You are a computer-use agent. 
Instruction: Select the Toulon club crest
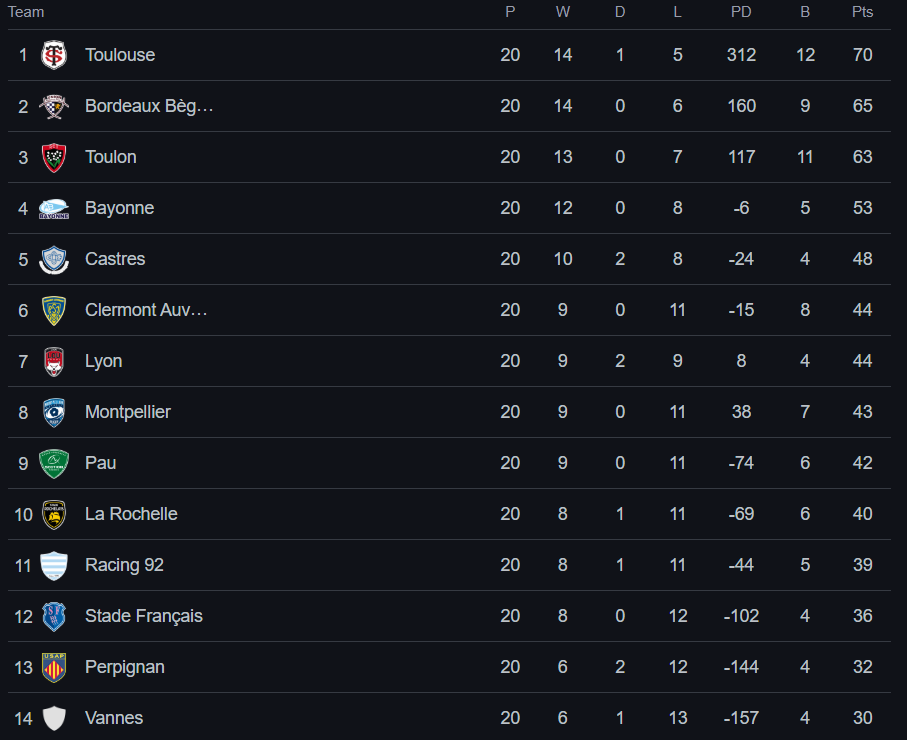(x=54, y=157)
